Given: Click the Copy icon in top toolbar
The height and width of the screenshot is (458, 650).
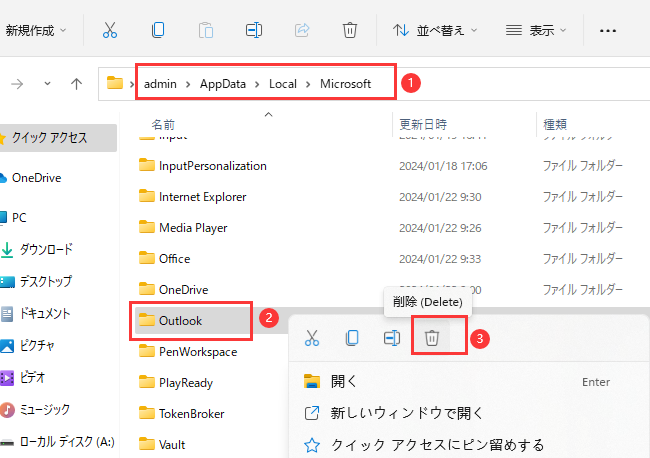Looking at the screenshot, I should [158, 30].
